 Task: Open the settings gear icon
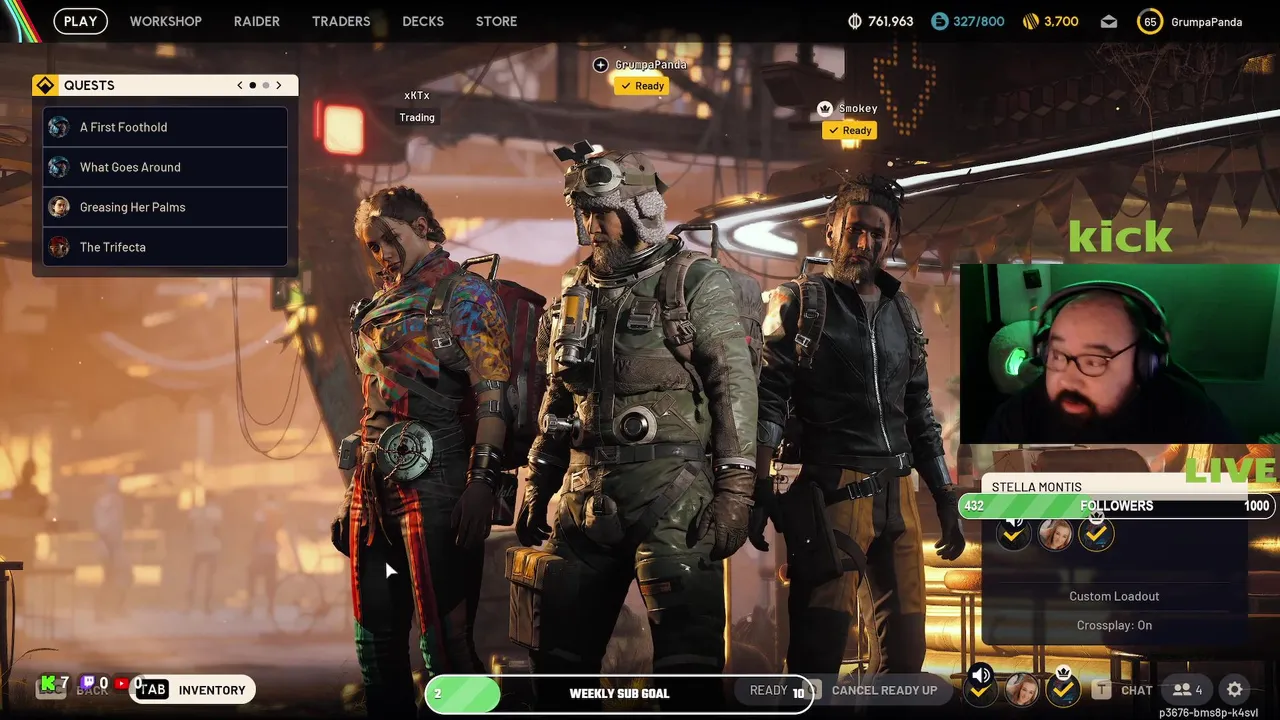(x=1235, y=690)
